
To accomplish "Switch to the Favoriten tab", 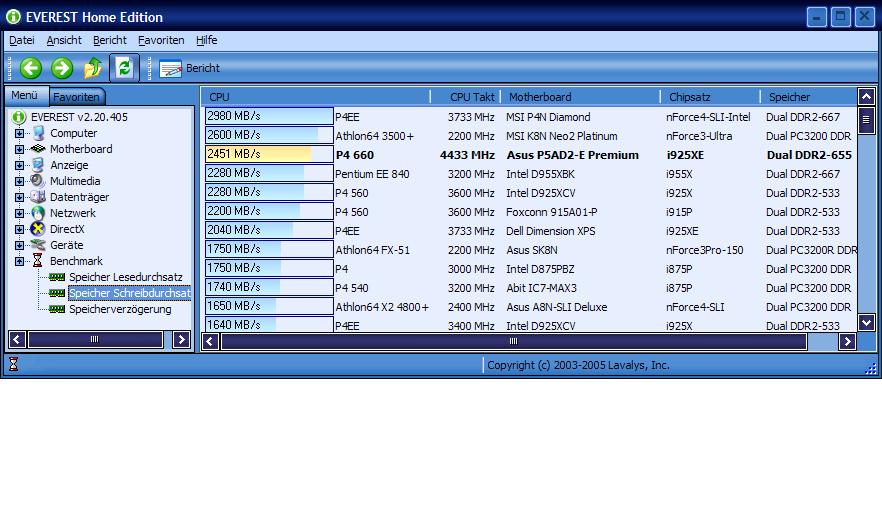I will [x=76, y=97].
